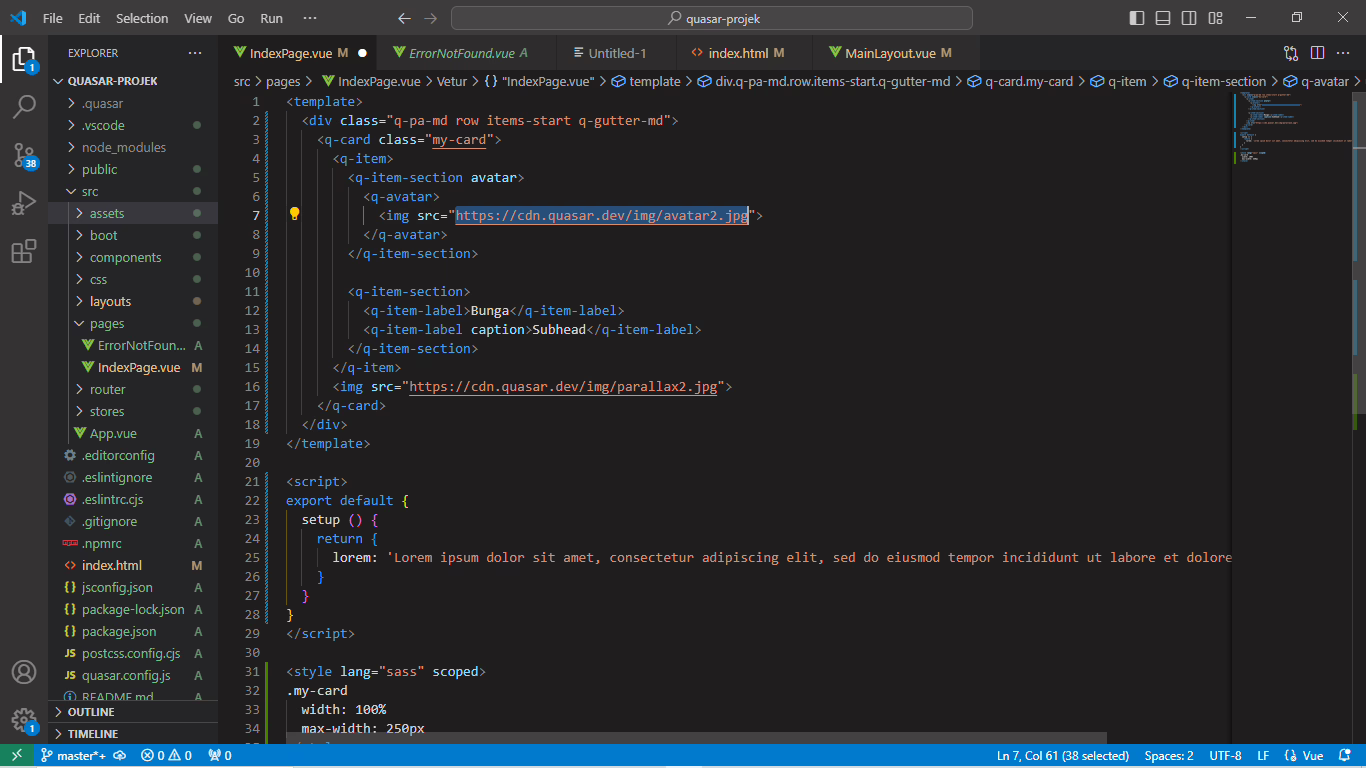Open quasar.config.js in the explorer

133,675
